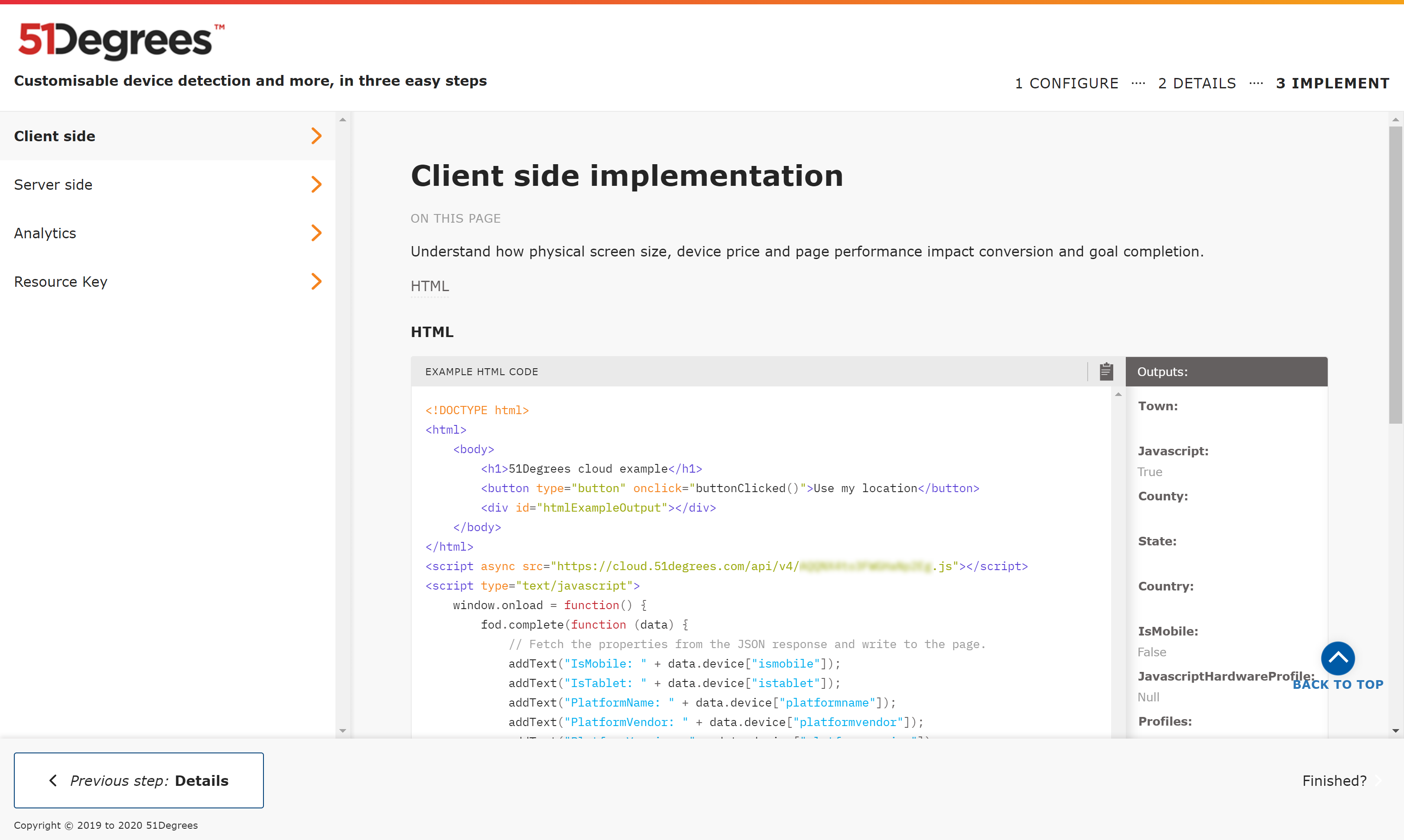This screenshot has width=1404, height=840.
Task: Click the County: output label
Action: click(x=1163, y=496)
